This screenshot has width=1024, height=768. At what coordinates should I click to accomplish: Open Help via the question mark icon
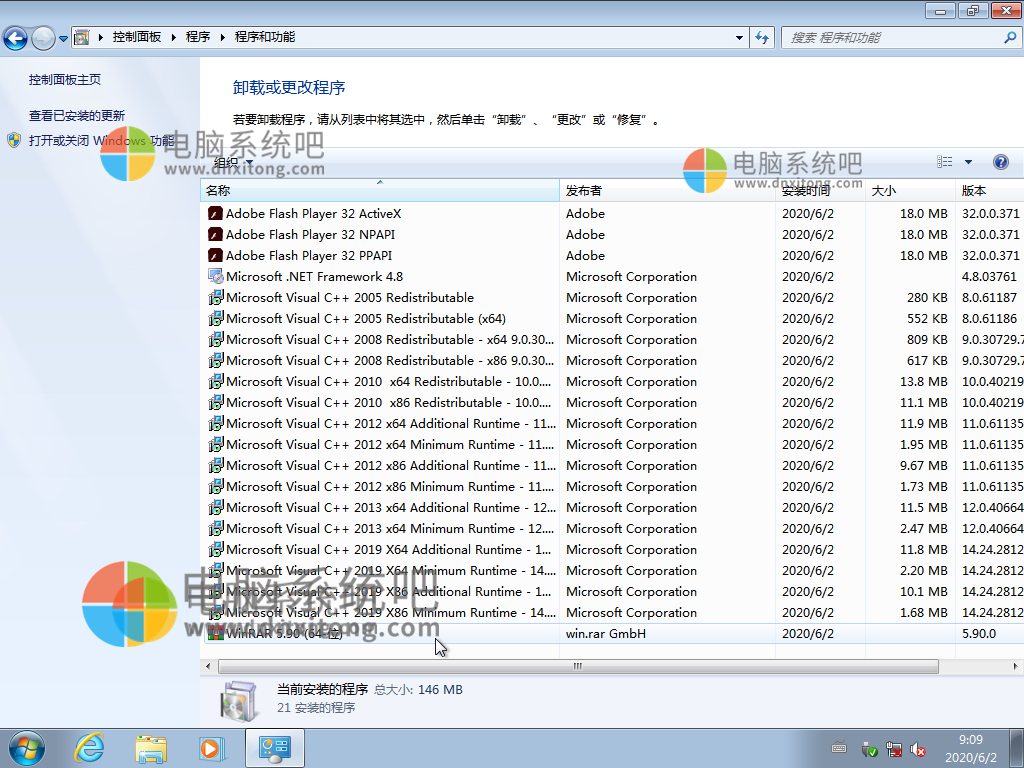pos(1001,161)
